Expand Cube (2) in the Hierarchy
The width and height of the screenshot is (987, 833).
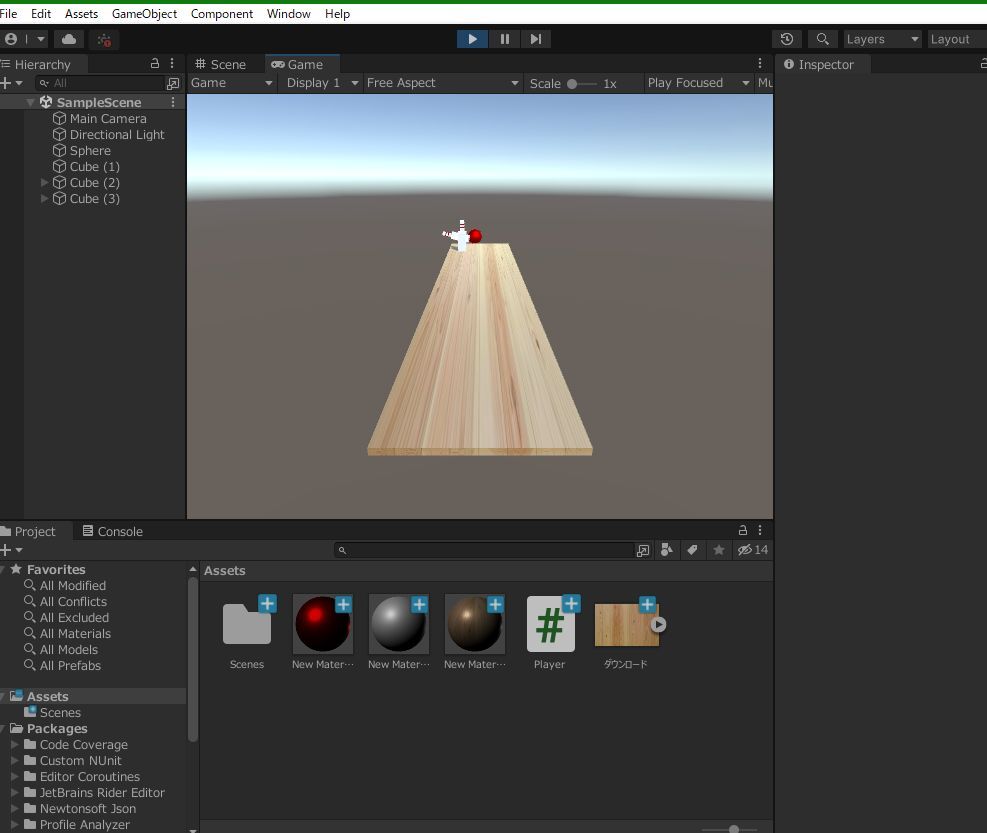[44, 183]
